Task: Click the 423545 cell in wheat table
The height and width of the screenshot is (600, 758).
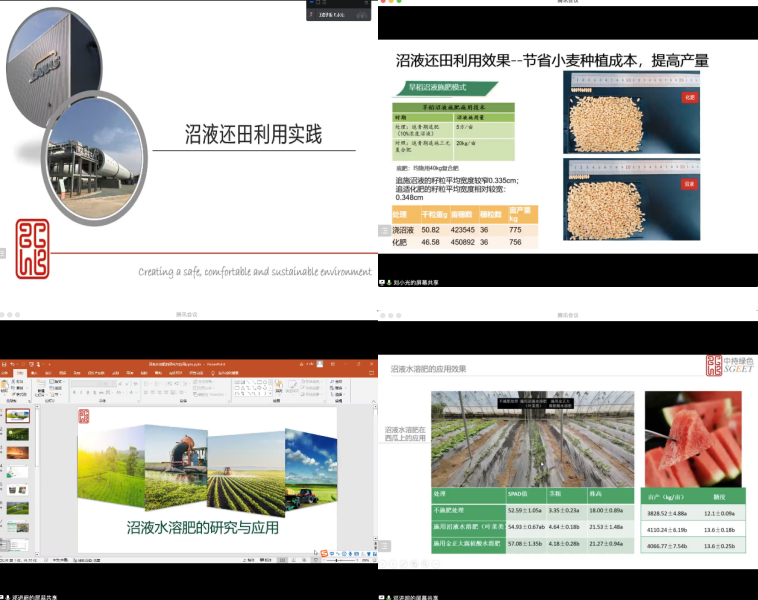Action: 462,230
